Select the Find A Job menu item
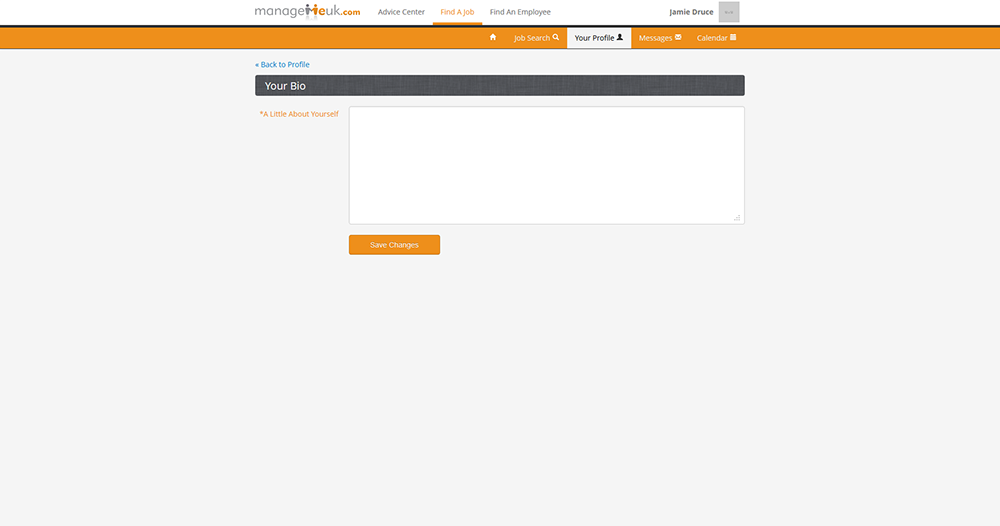 tap(457, 12)
